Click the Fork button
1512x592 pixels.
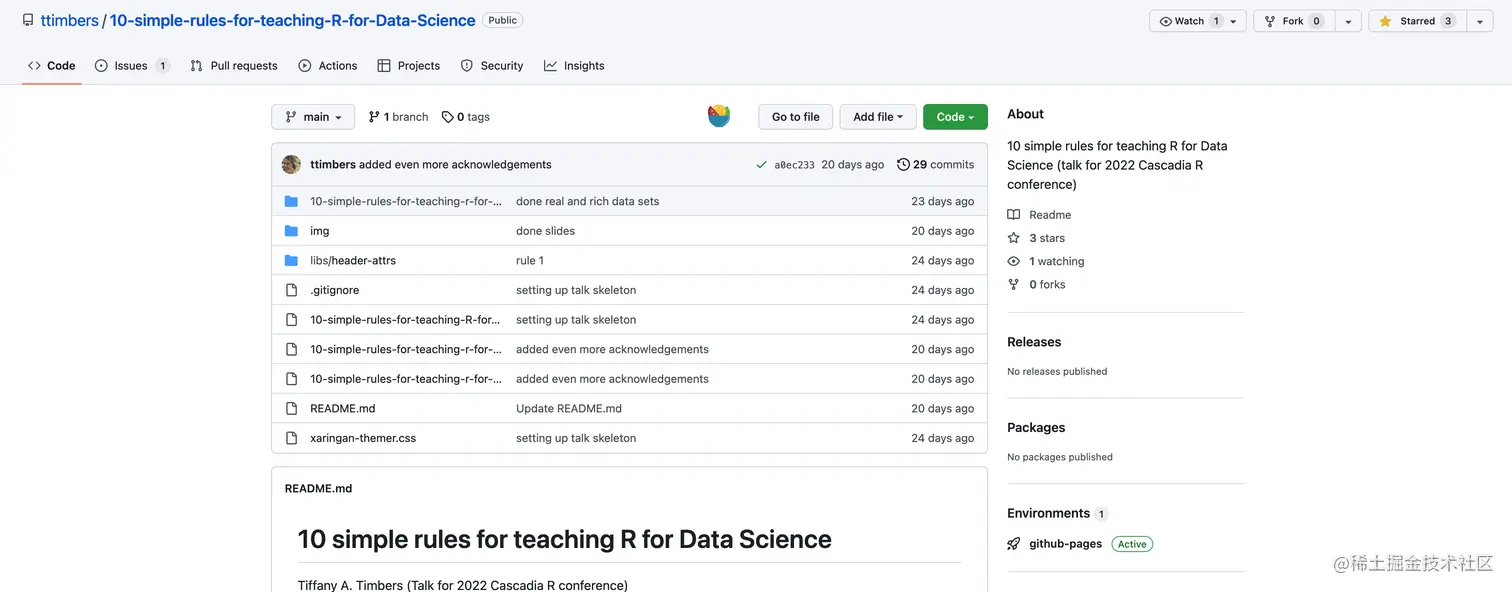pos(1293,20)
